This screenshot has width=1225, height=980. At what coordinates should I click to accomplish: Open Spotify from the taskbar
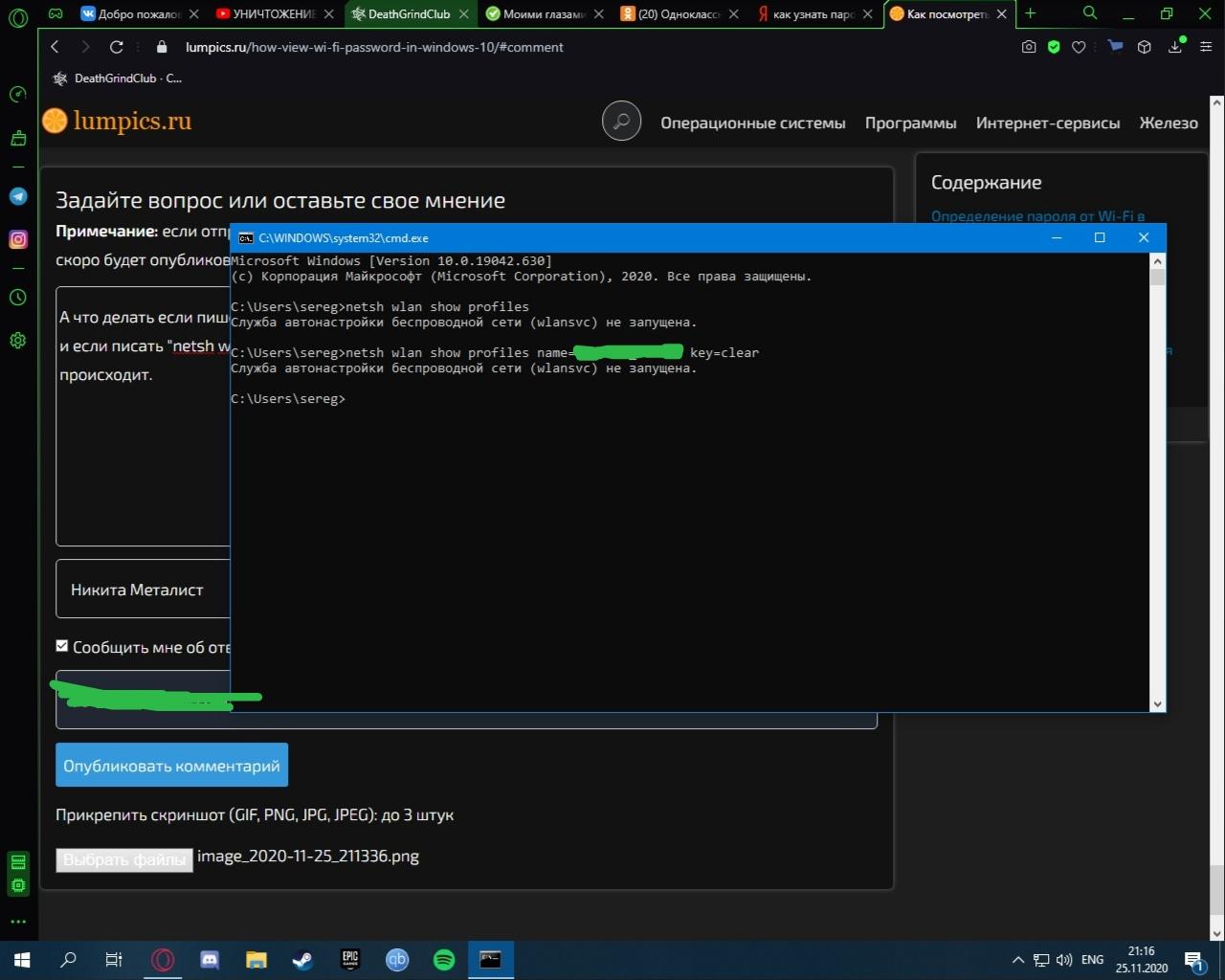pyautogui.click(x=444, y=959)
